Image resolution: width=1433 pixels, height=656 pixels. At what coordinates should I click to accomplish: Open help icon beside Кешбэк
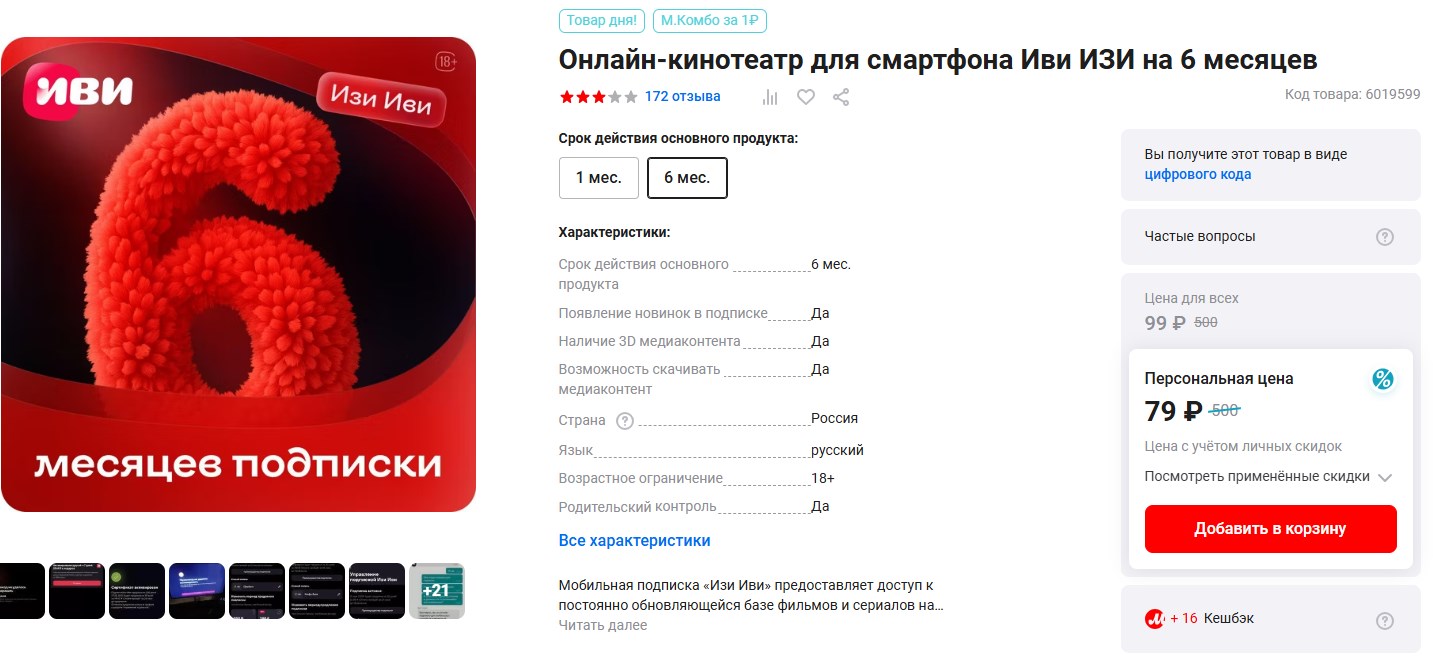pos(1384,620)
